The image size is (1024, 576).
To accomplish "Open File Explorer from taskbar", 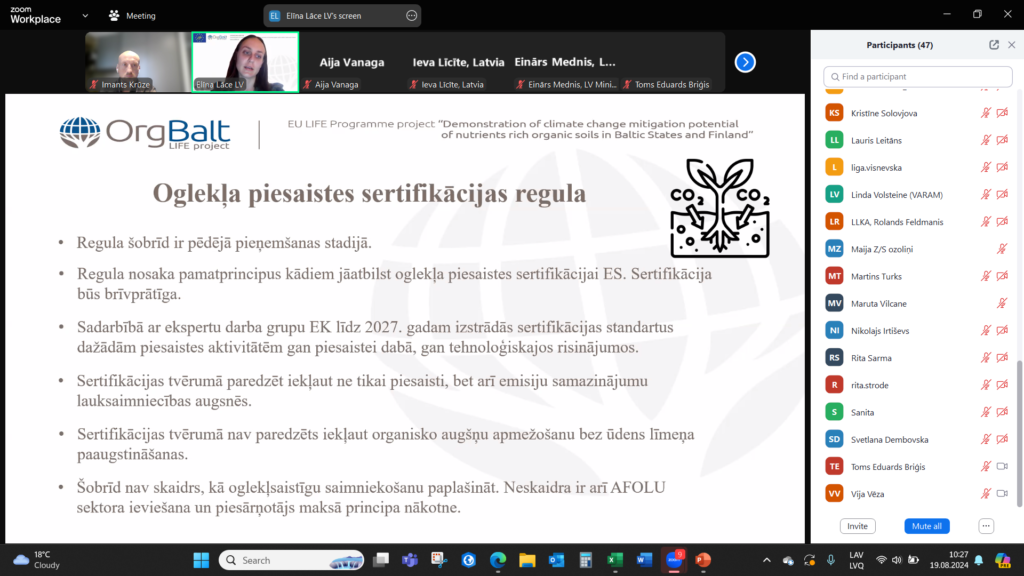I will [x=527, y=560].
